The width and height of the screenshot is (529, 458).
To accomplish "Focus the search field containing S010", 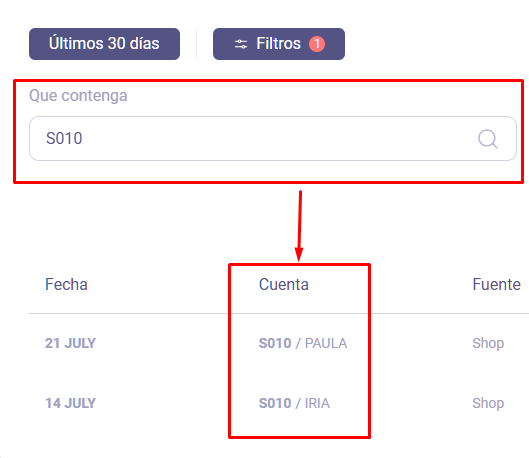I will 273,139.
